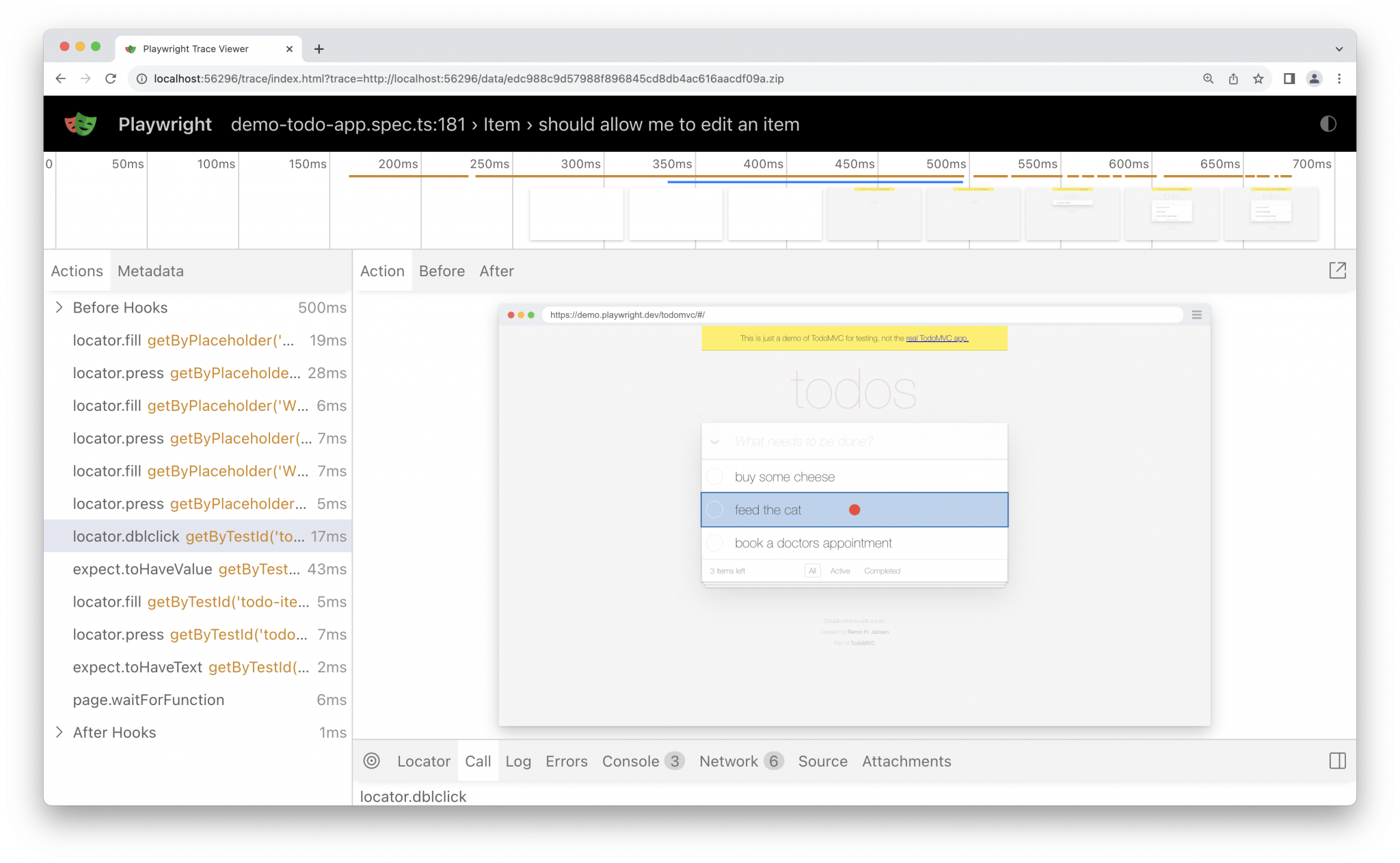Expand the Before Hooks section
This screenshot has height=863, width=1400.
click(59, 307)
